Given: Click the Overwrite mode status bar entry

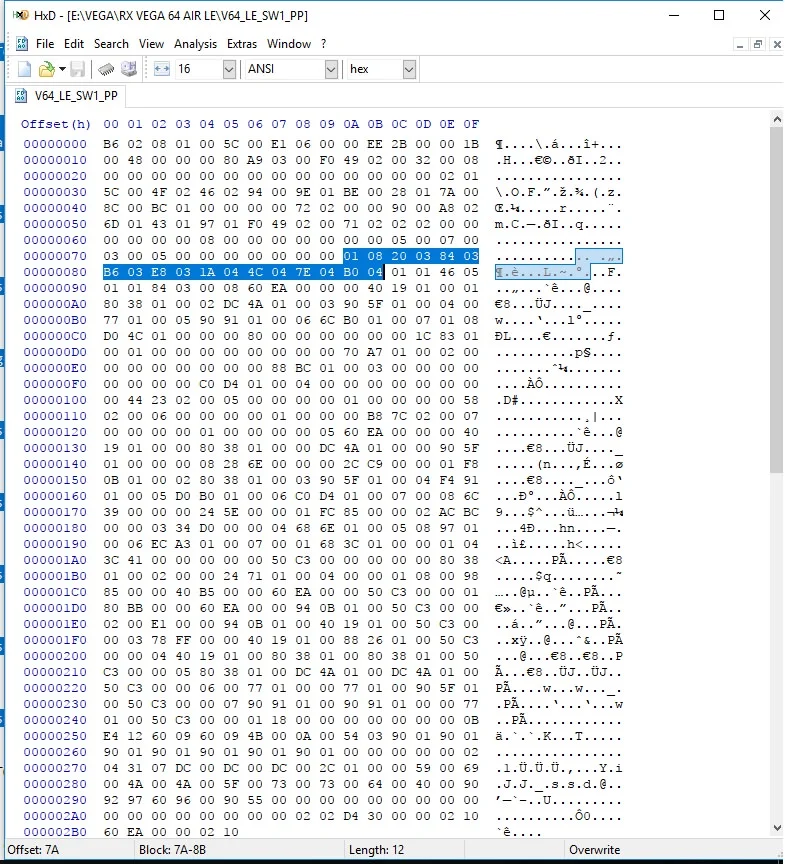Looking at the screenshot, I should point(594,850).
